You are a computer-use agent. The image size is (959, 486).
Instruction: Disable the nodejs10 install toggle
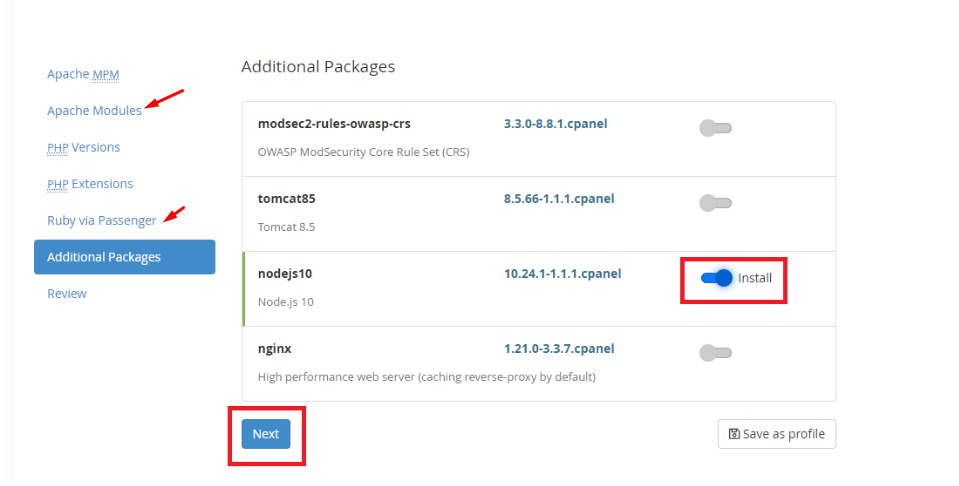coord(717,278)
